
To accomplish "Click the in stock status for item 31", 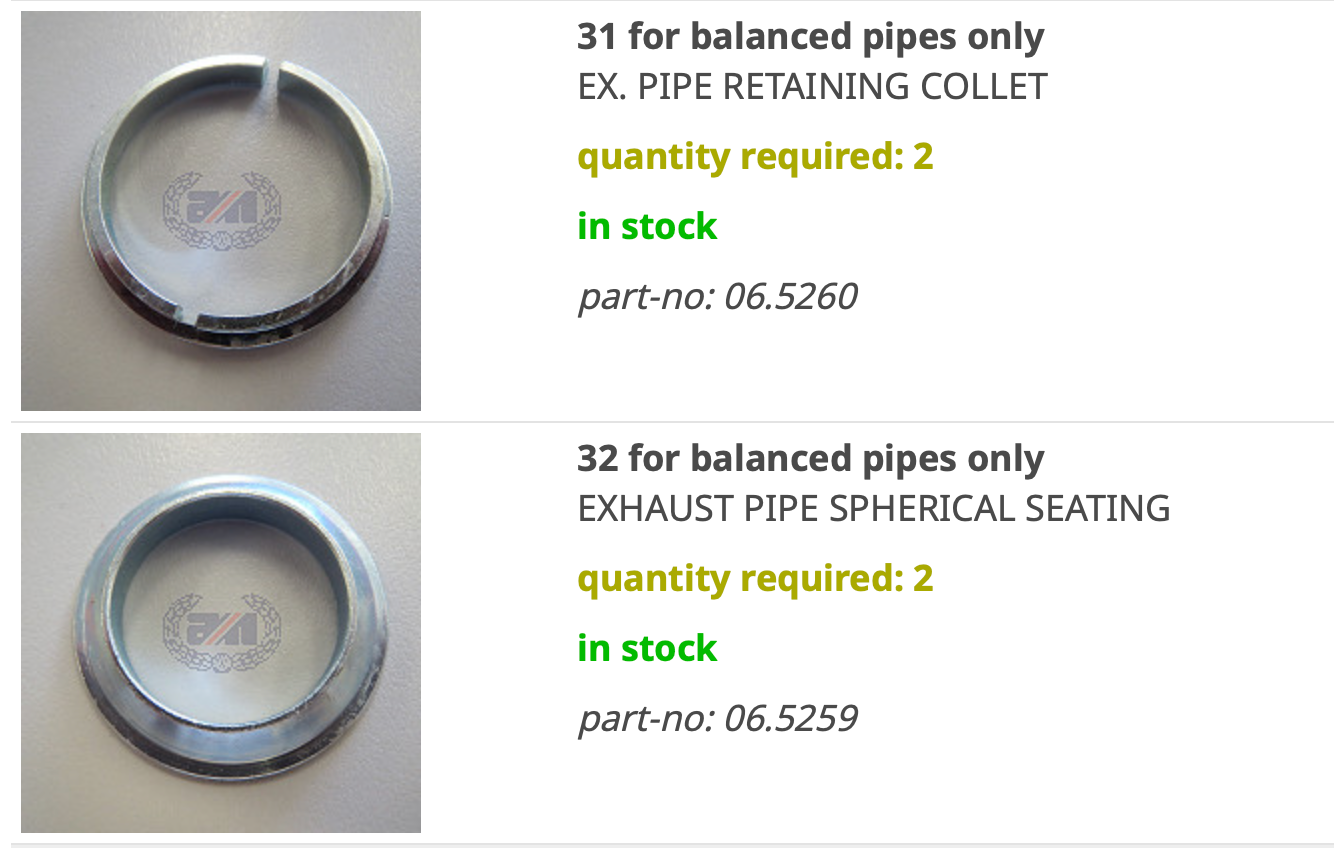I will point(647,227).
